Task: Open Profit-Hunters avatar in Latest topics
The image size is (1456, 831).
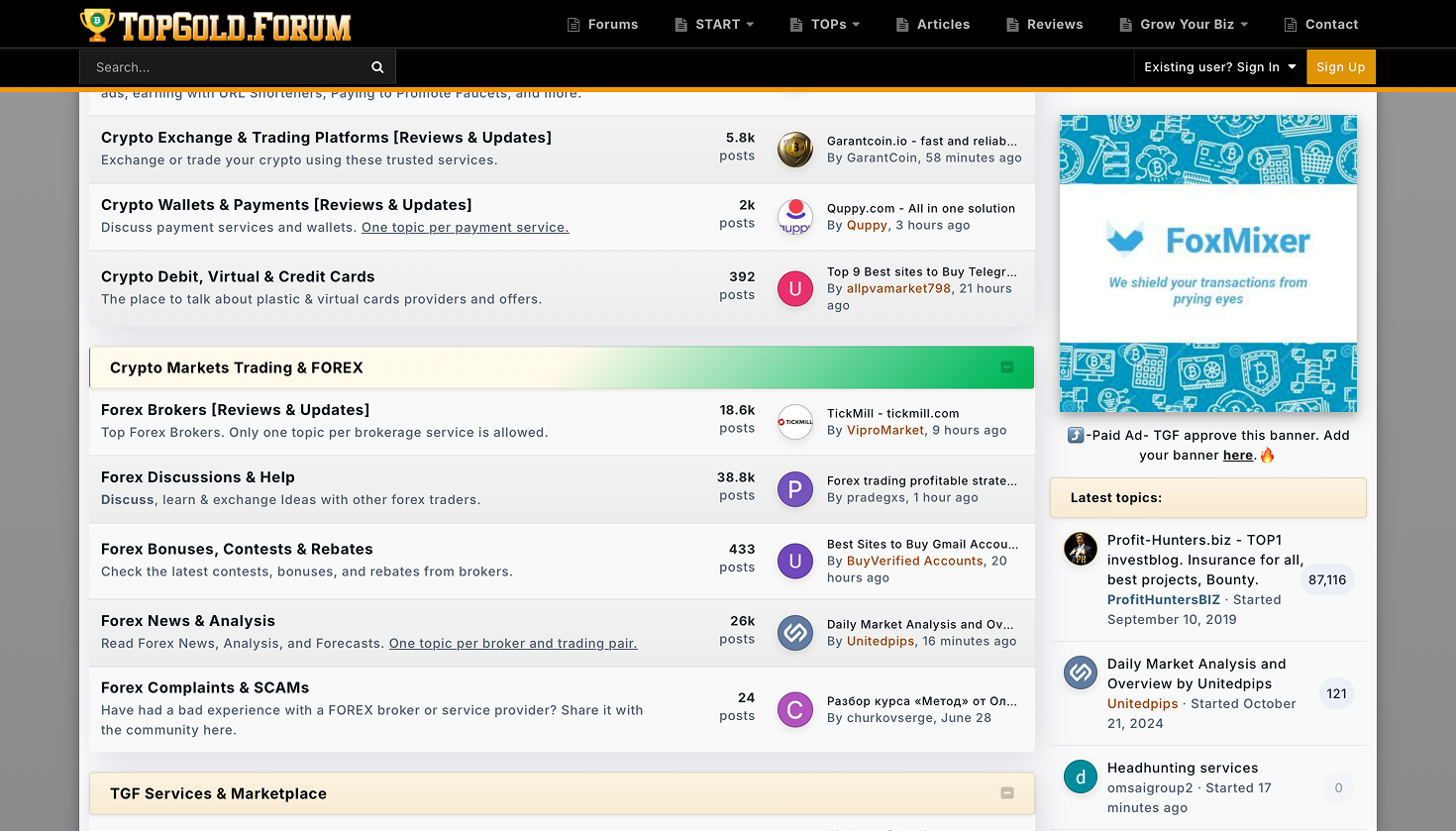Action: (1081, 548)
